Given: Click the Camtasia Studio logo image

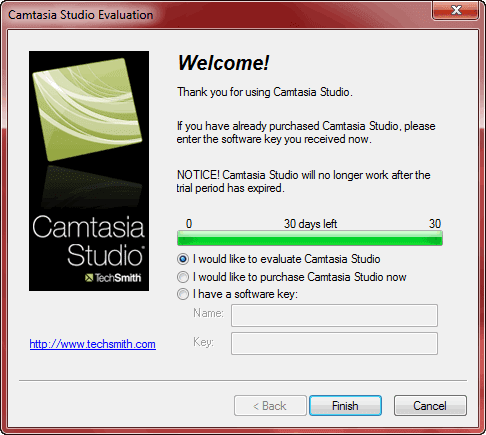Looking at the screenshot, I should [89, 171].
